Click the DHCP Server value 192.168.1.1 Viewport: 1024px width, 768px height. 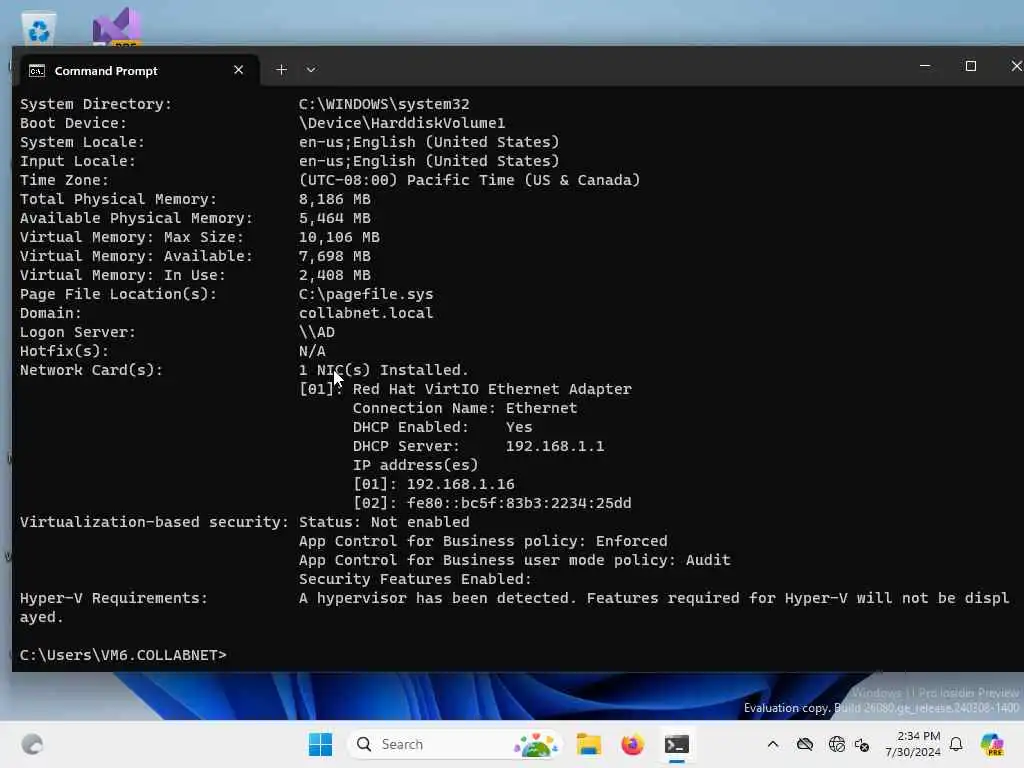coord(554,446)
